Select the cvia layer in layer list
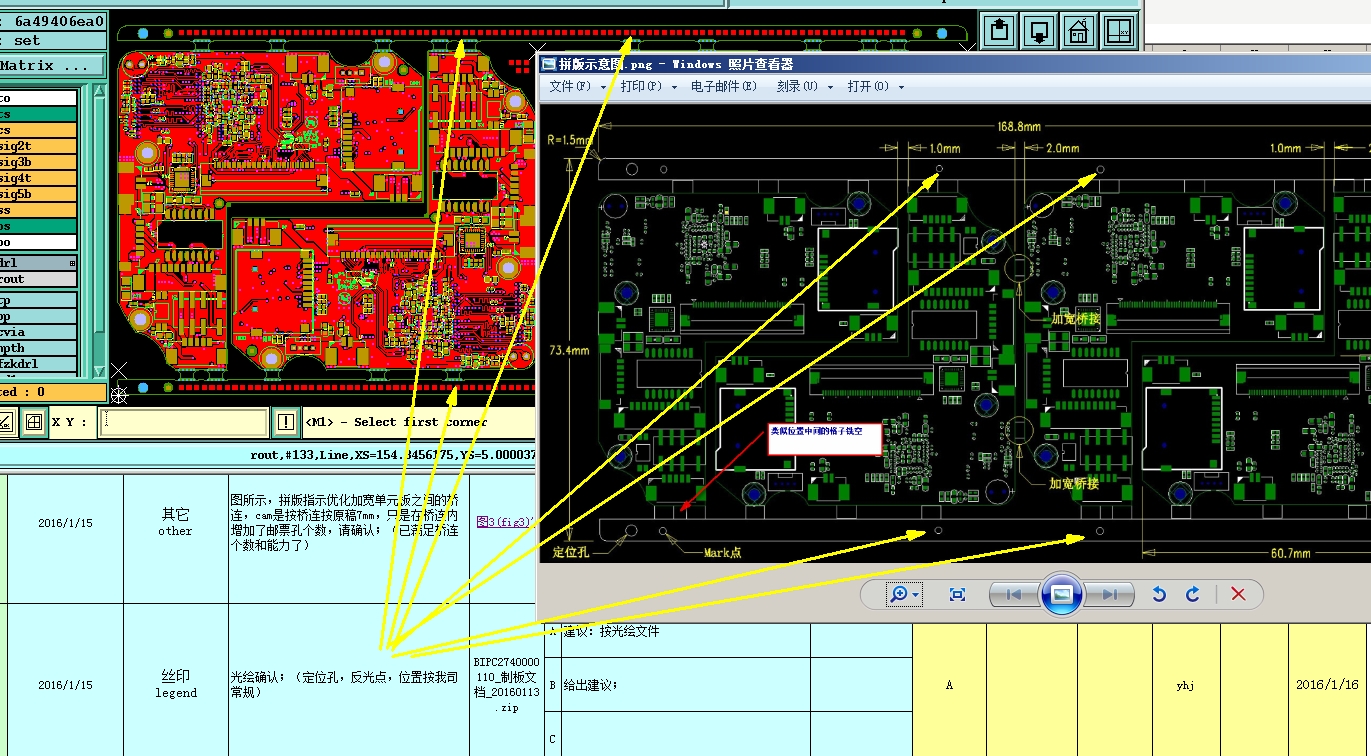1371x756 pixels. [38, 332]
